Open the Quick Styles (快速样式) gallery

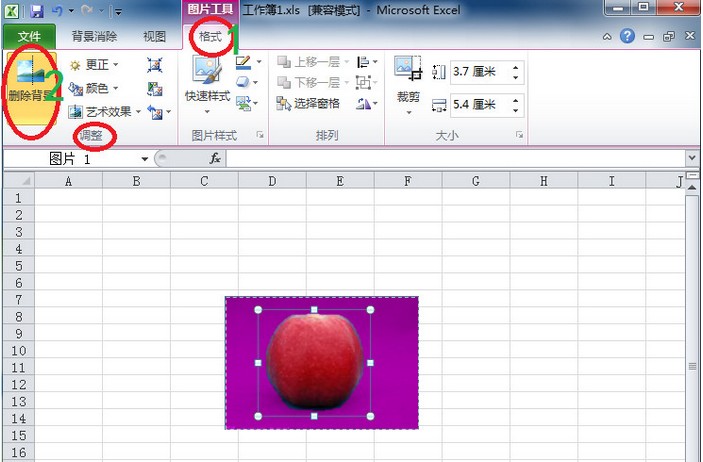click(207, 85)
